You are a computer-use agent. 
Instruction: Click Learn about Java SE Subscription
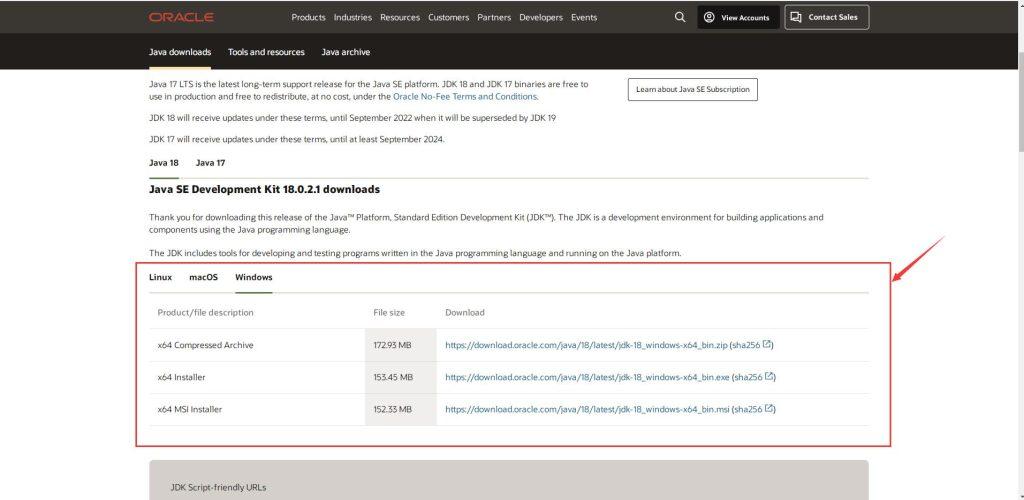692,89
